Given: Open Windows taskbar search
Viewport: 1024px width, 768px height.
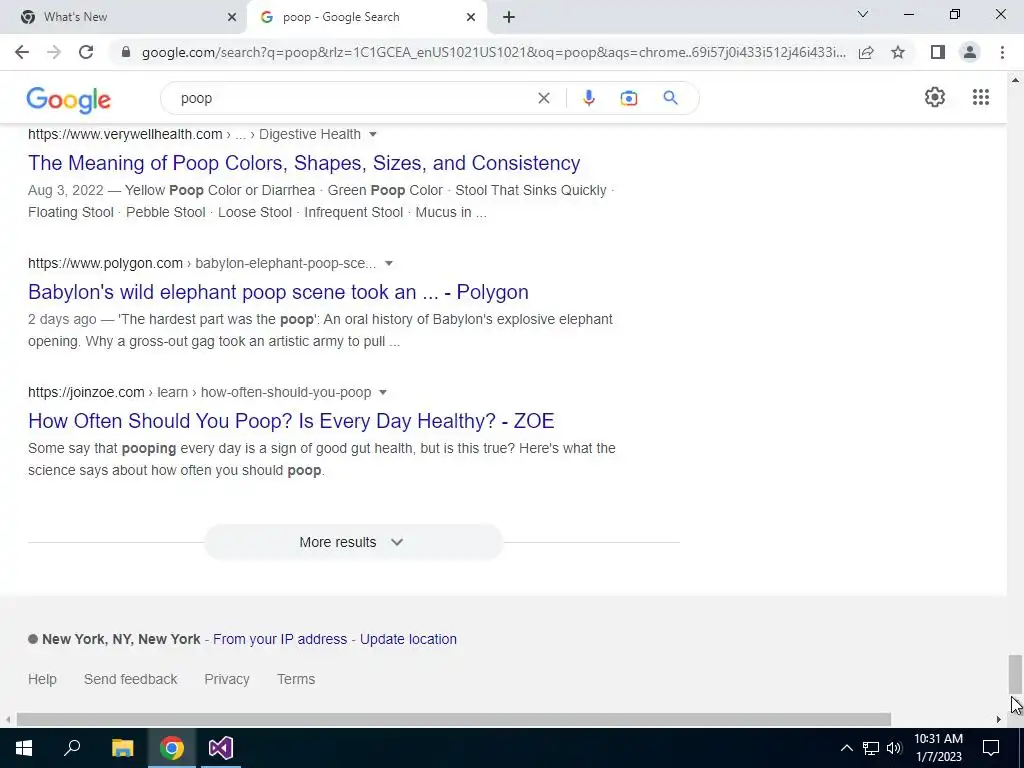Looking at the screenshot, I should 72,748.
